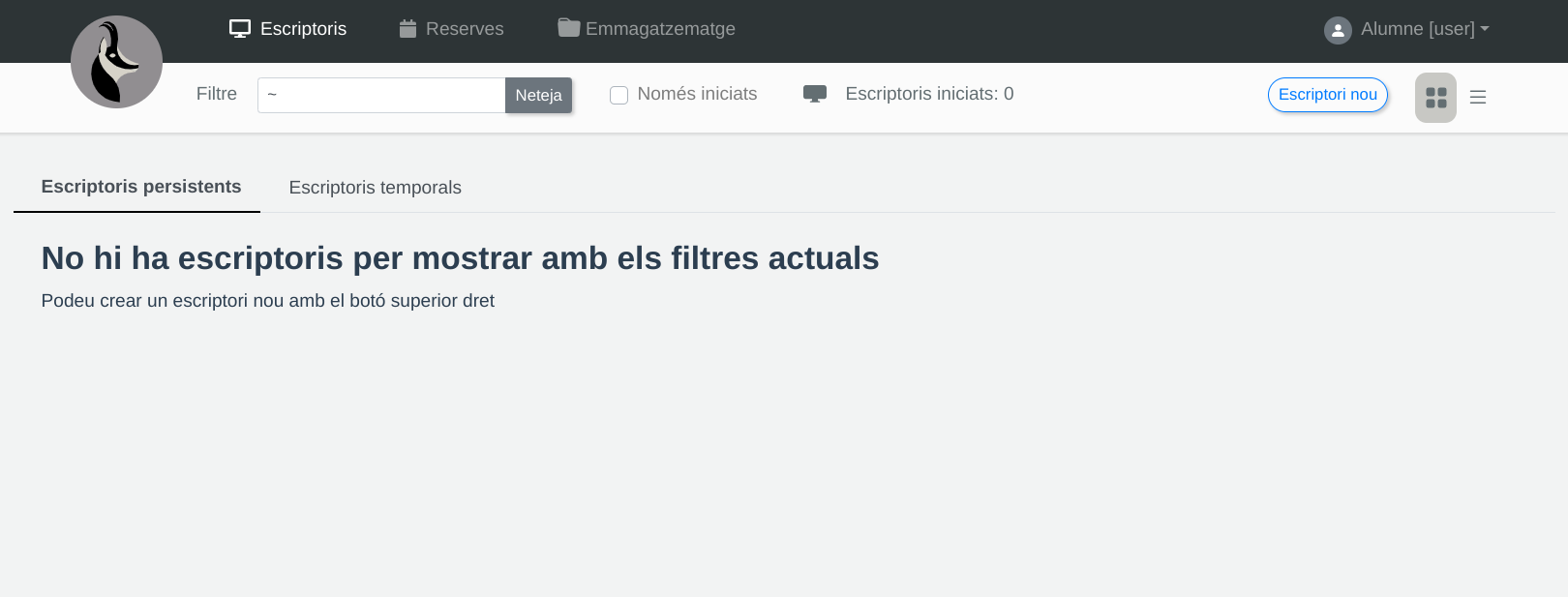Viewport: 1568px width, 597px height.
Task: Go to the Reserves section
Action: coord(465,29)
